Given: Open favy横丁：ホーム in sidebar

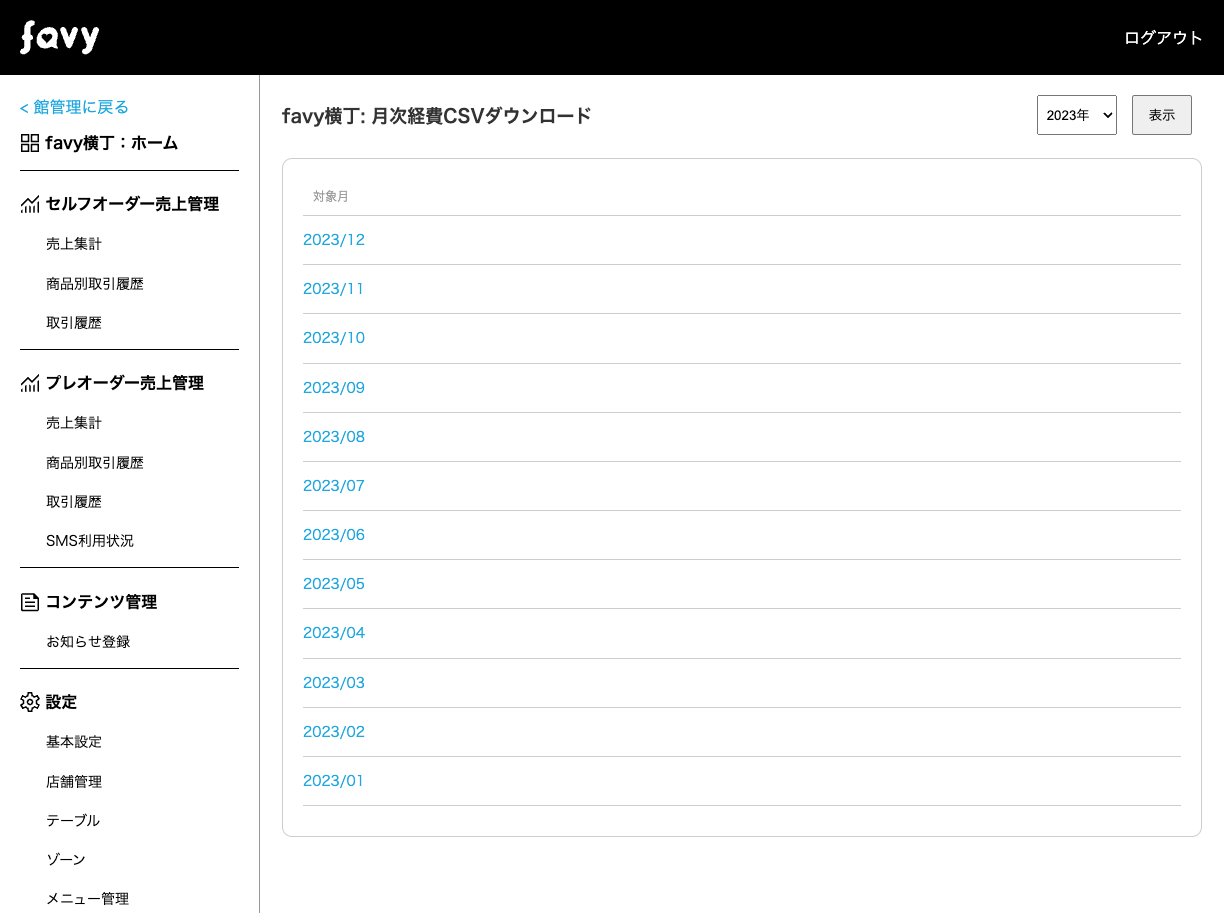Looking at the screenshot, I should [x=112, y=143].
